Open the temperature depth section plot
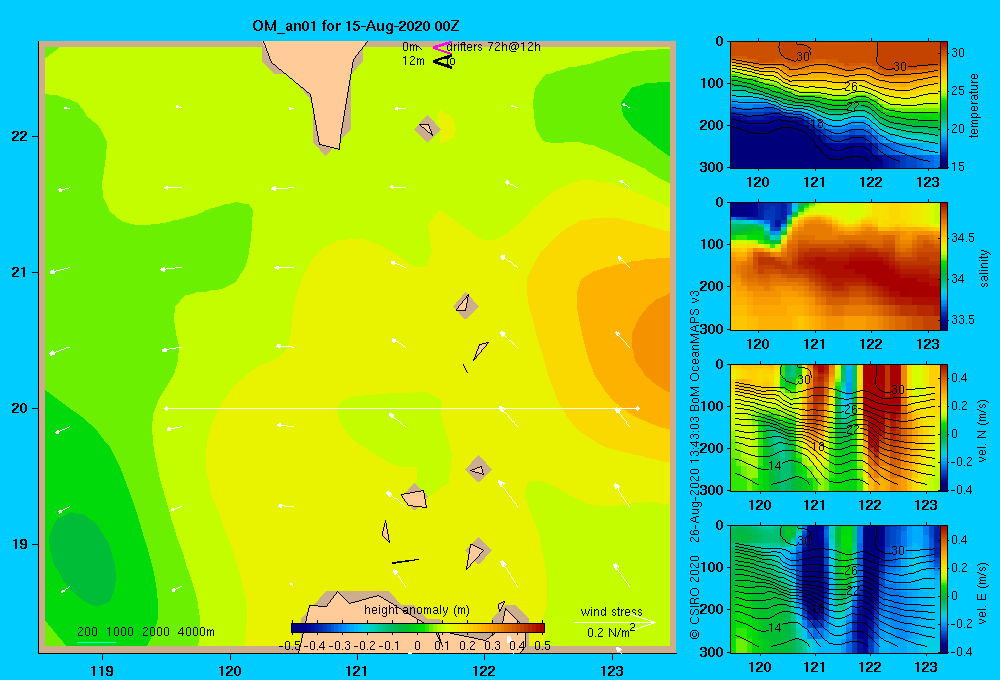Screen dimensions: 1000x680 834,105
